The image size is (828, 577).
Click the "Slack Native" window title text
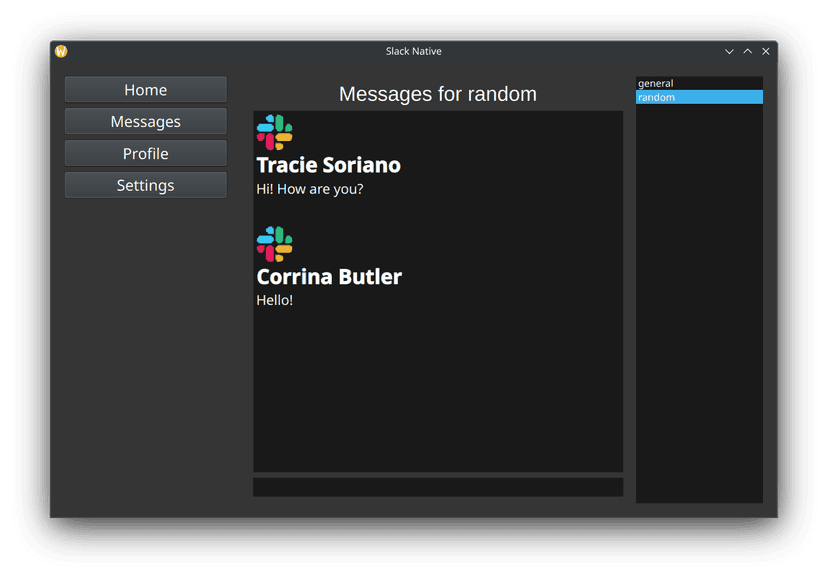(414, 51)
